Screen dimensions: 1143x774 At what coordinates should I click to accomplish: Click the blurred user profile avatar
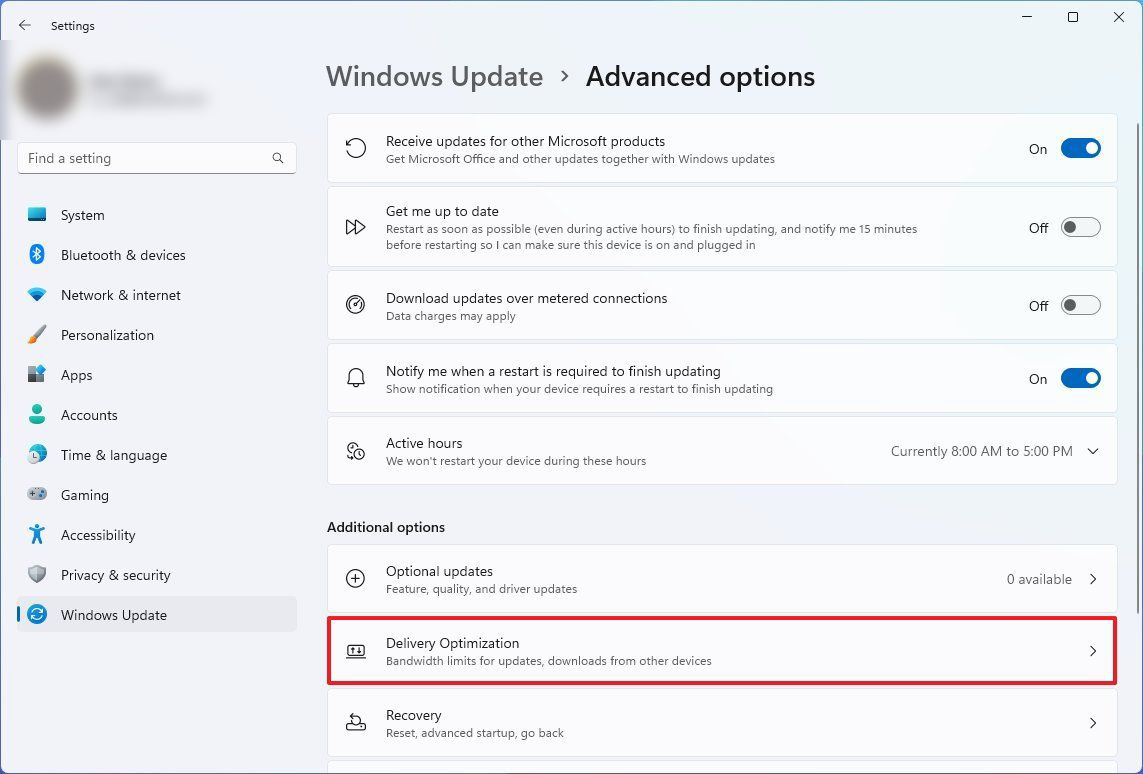[47, 88]
